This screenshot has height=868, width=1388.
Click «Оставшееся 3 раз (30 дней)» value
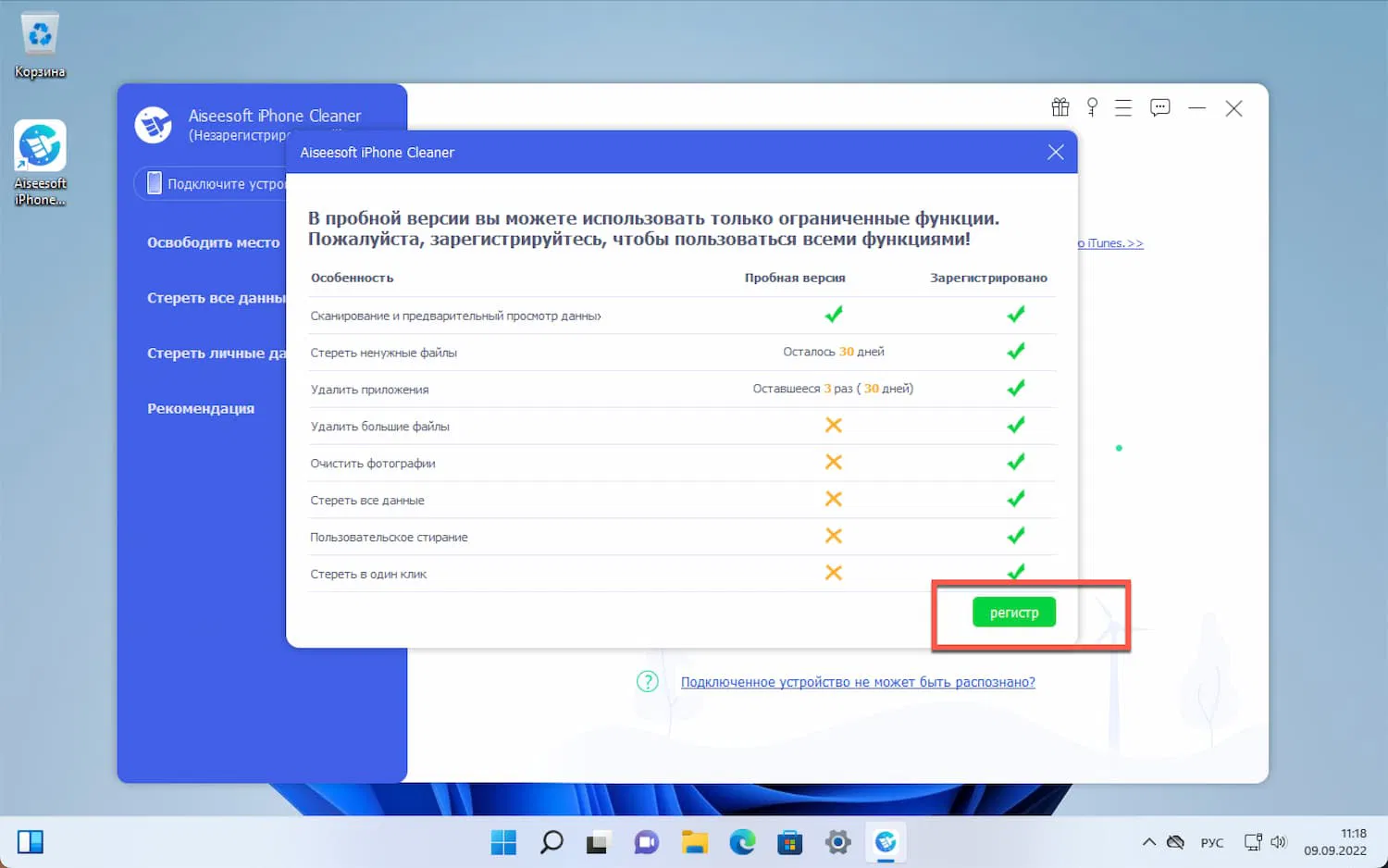click(x=833, y=389)
